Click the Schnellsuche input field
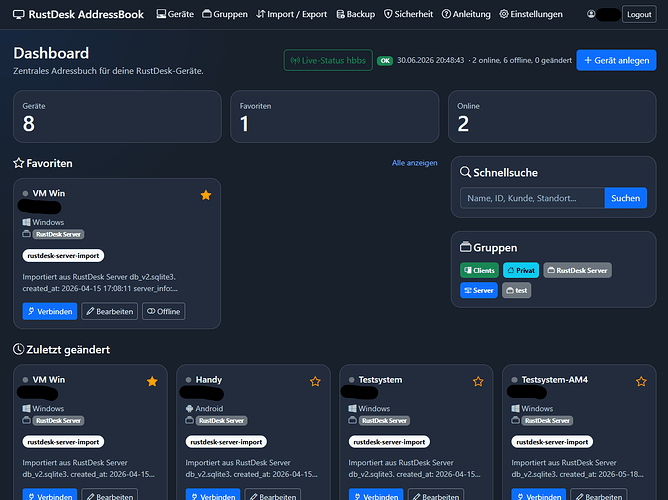Viewport: 668px width, 500px height. [x=532, y=198]
